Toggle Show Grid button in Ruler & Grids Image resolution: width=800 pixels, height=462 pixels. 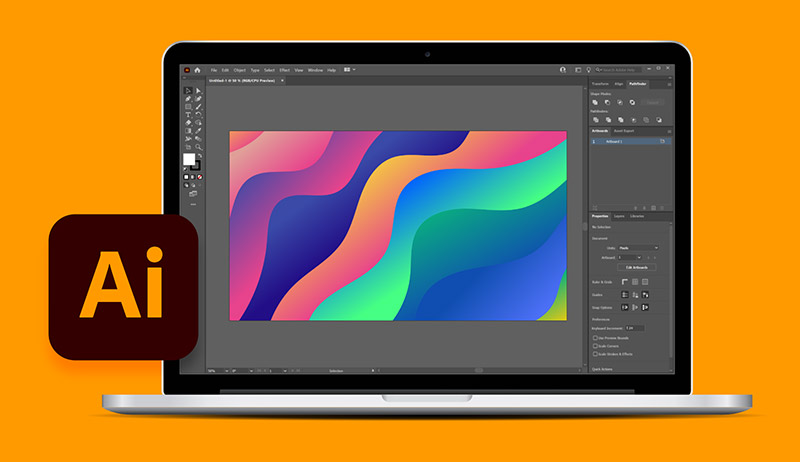coord(635,282)
